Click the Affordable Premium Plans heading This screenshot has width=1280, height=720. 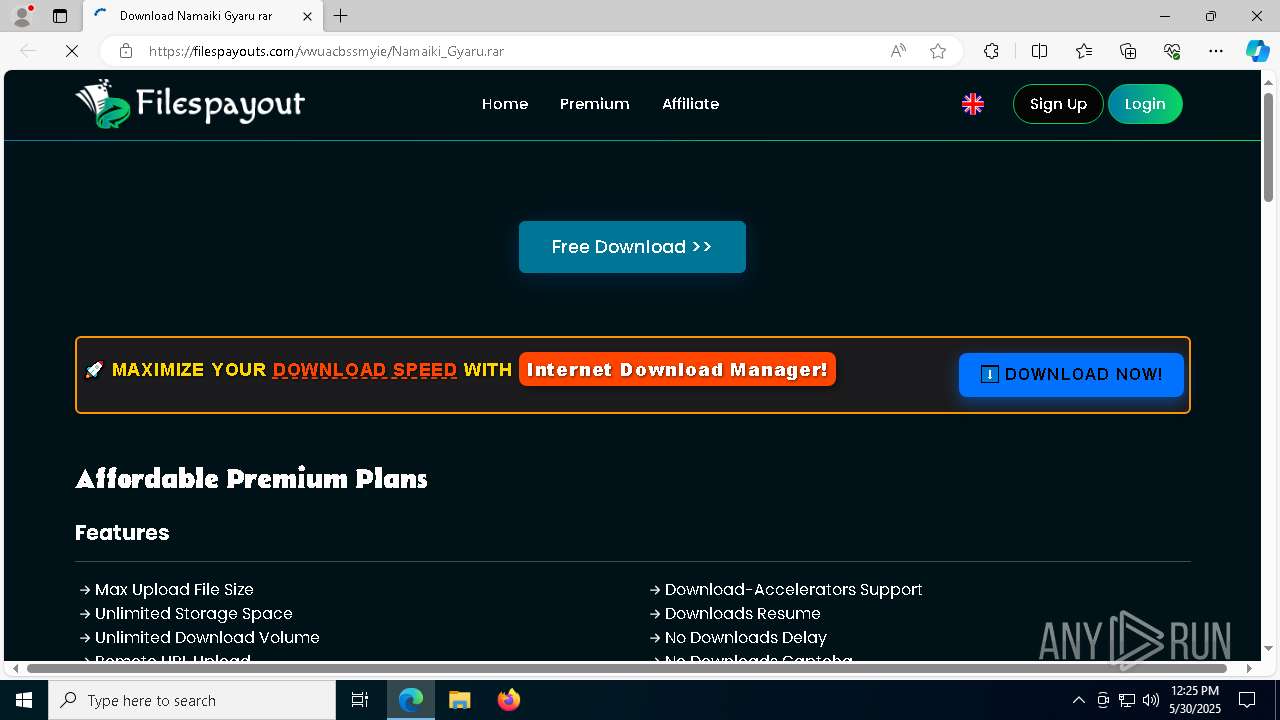pyautogui.click(x=251, y=479)
